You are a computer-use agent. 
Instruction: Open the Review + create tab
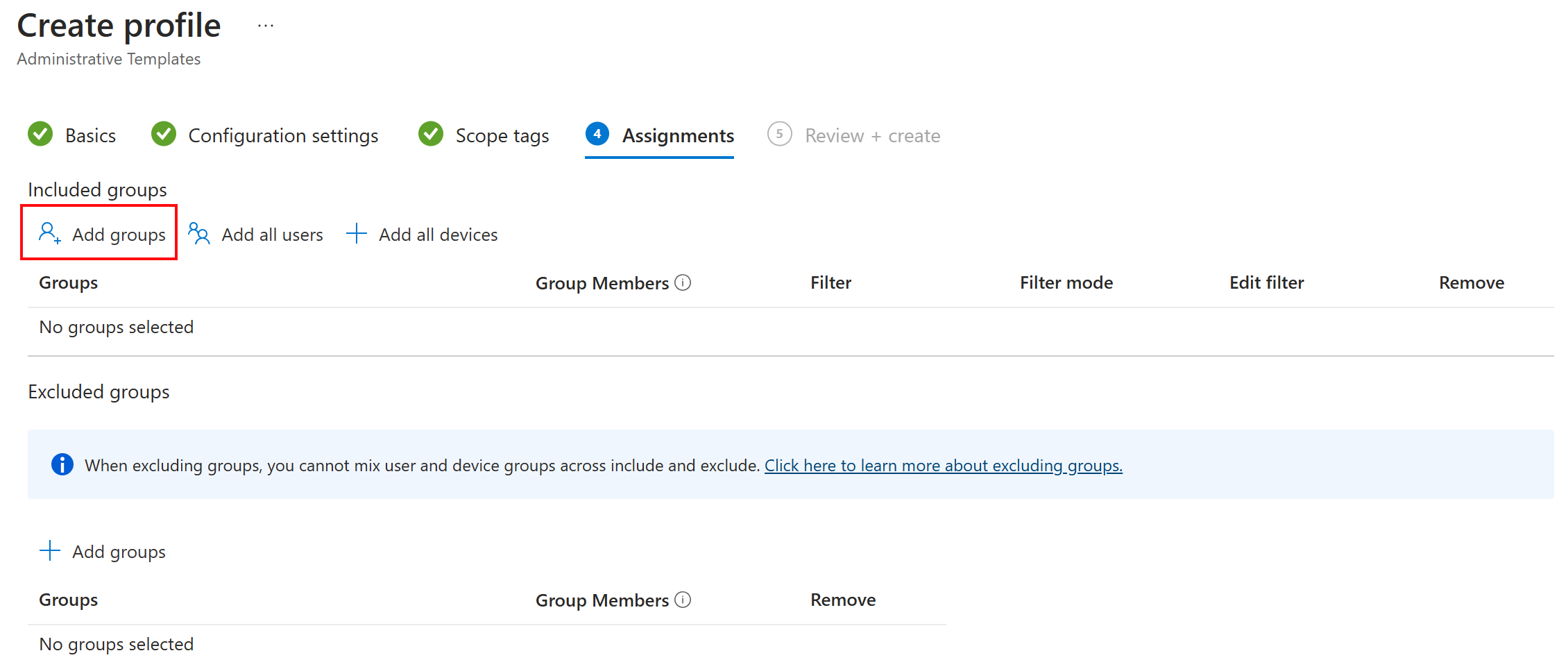[x=872, y=136]
